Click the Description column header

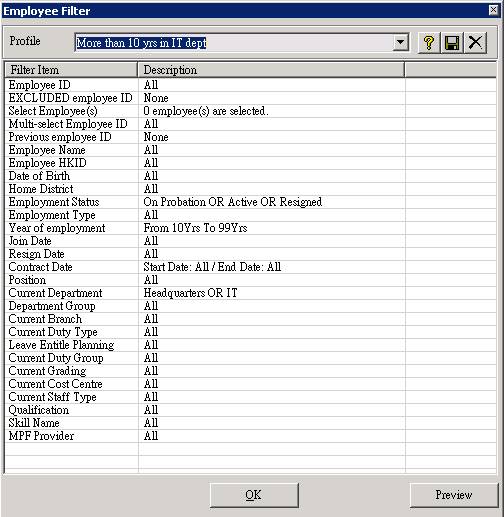pos(271,70)
